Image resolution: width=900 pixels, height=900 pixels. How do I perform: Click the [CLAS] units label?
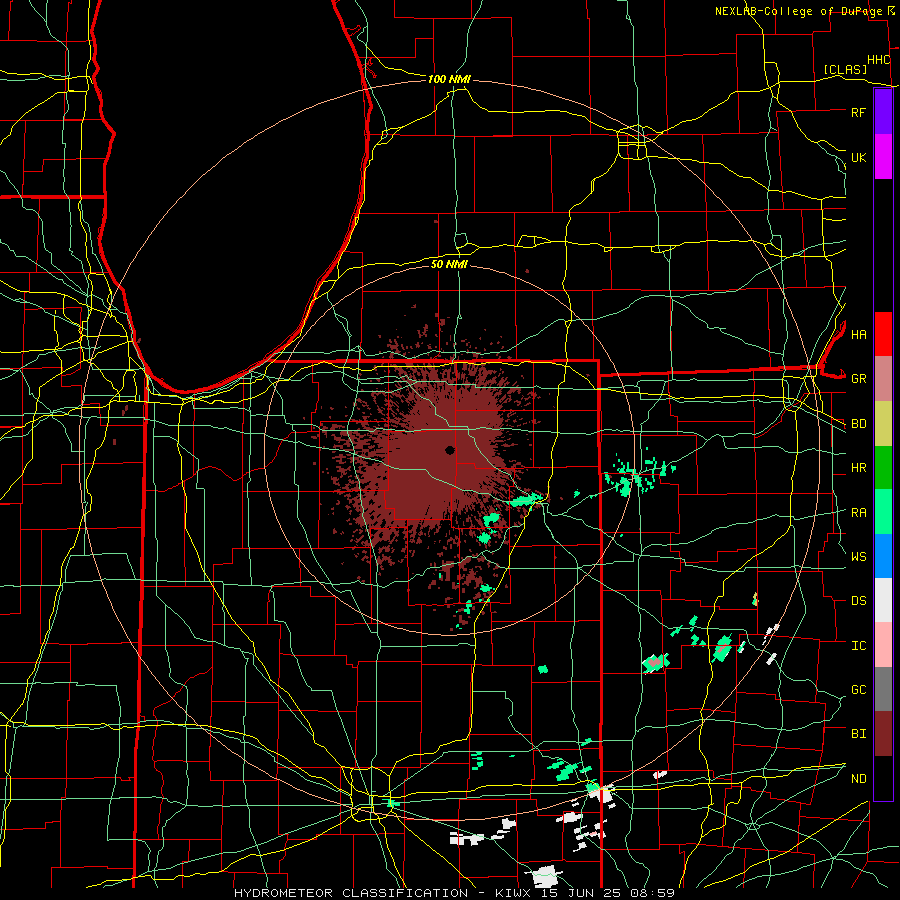coord(845,69)
